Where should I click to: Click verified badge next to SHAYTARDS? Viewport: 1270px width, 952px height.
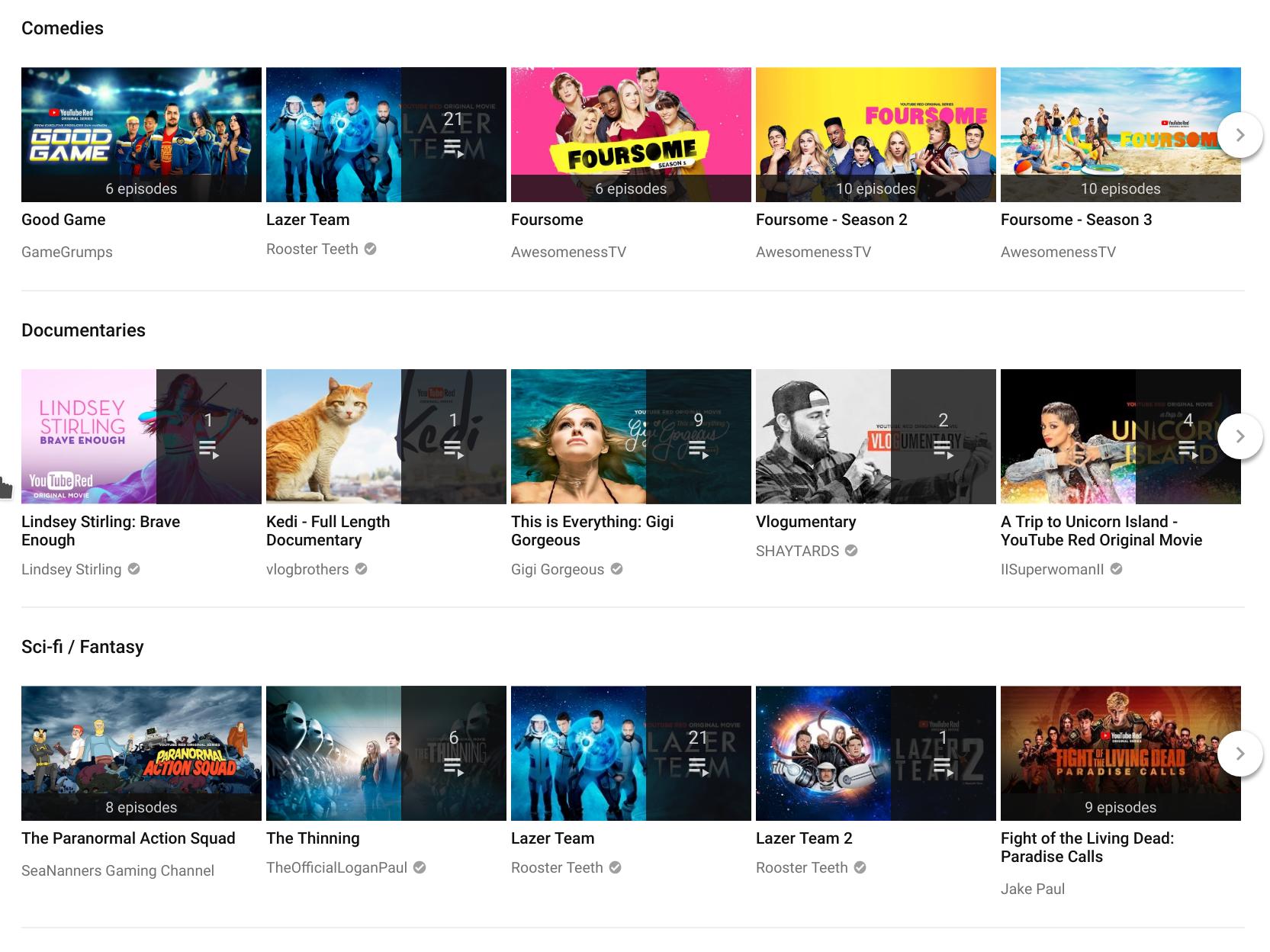[851, 551]
